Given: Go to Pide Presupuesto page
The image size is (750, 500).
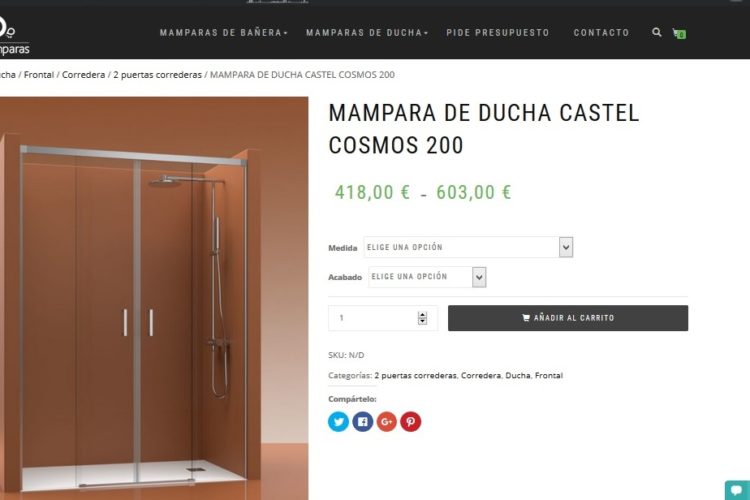Looking at the screenshot, I should [x=498, y=33].
